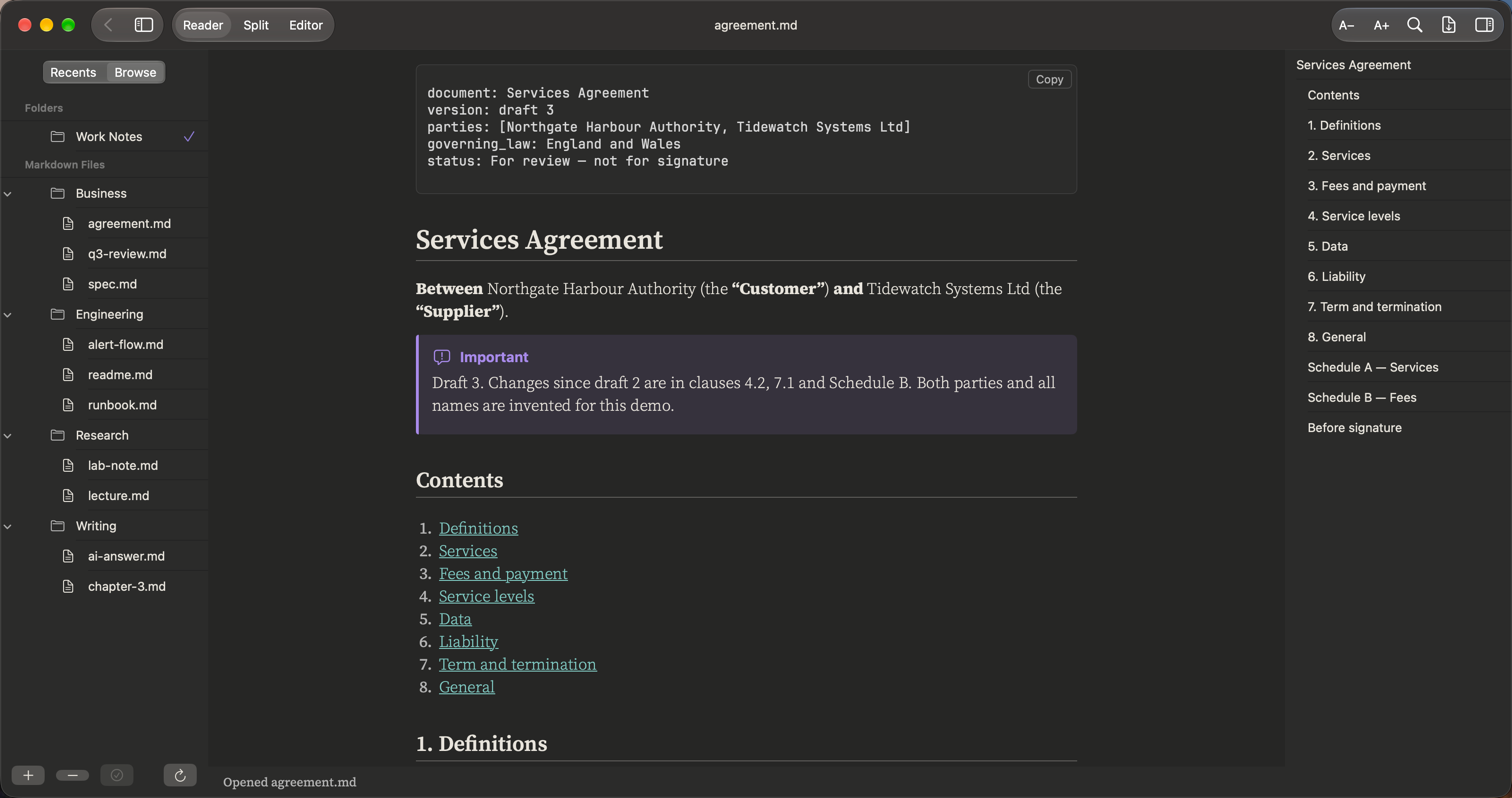
Task: Switch sidebar to Recents
Action: tap(73, 72)
